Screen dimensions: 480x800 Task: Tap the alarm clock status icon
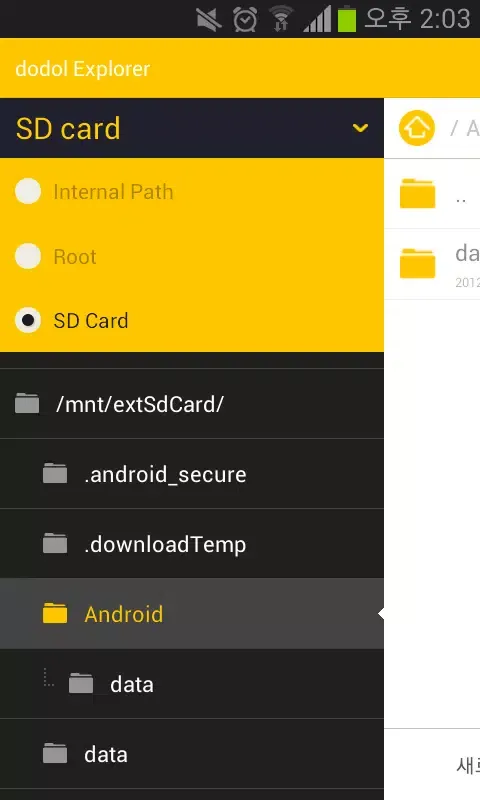[x=245, y=20]
